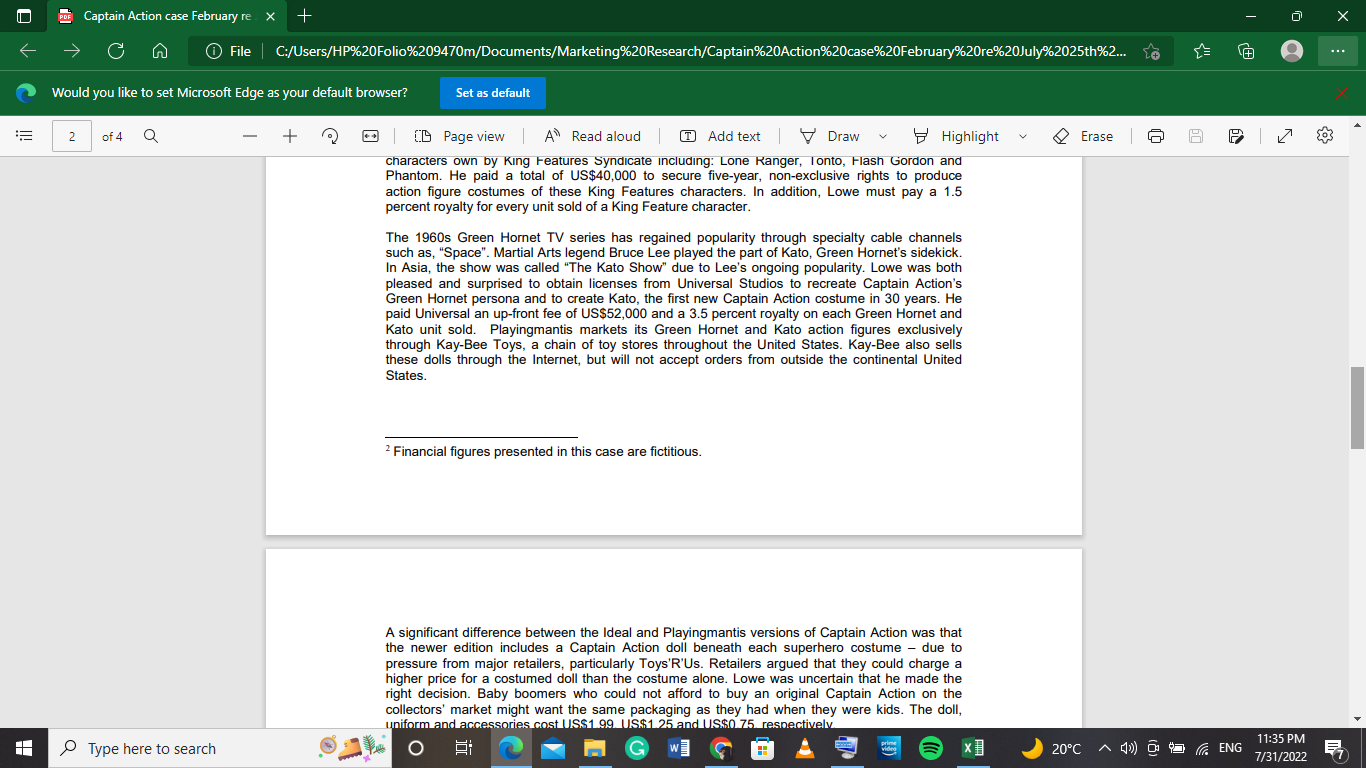The height and width of the screenshot is (768, 1366).
Task: Click the Set as default button
Action: click(492, 92)
